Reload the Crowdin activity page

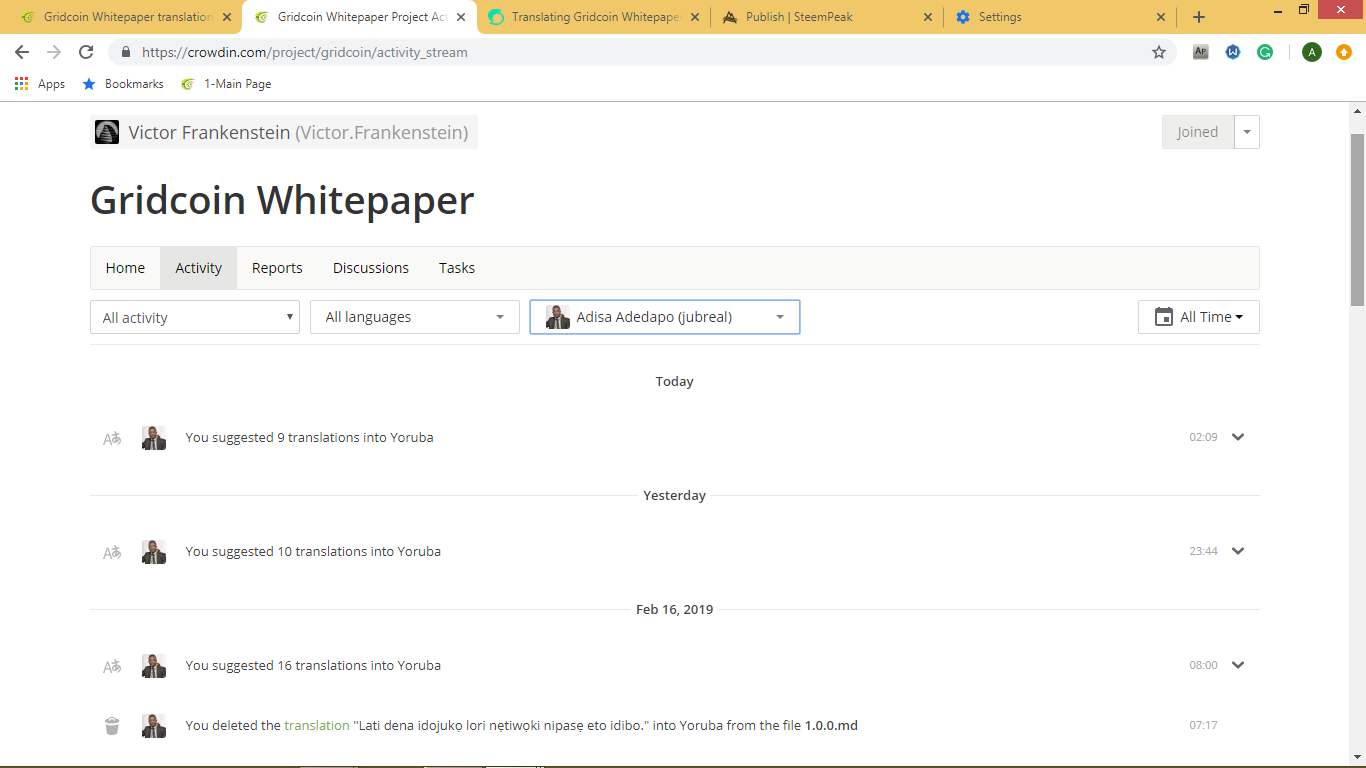pyautogui.click(x=86, y=52)
